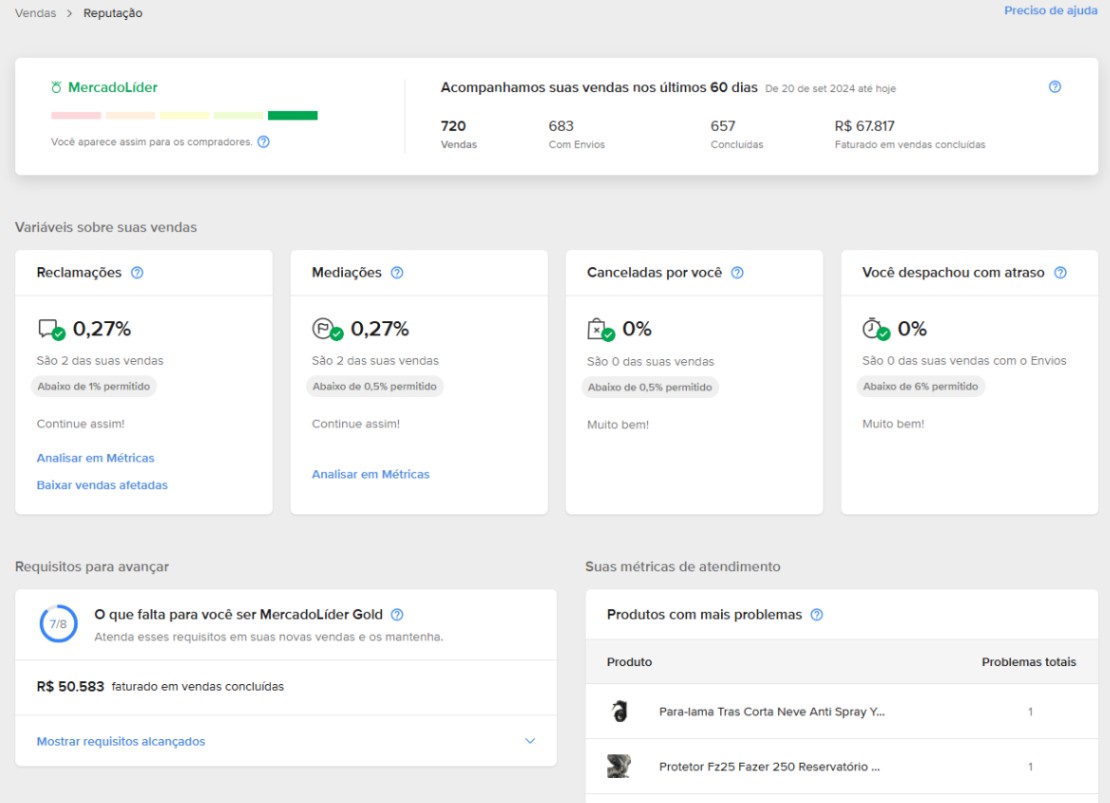This screenshot has height=803, width=1110.
Task: Click 'Abaixo de 0,5% permitido' badge under Mediações
Action: (x=374, y=387)
